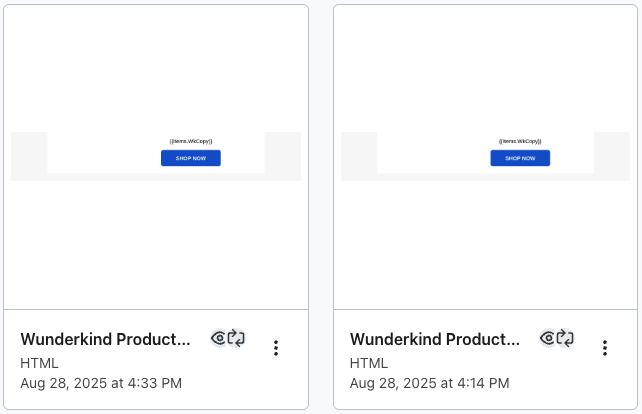Open the three-dot menu on 4:33 PM card
Image resolution: width=642 pixels, height=414 pixels.
[276, 348]
